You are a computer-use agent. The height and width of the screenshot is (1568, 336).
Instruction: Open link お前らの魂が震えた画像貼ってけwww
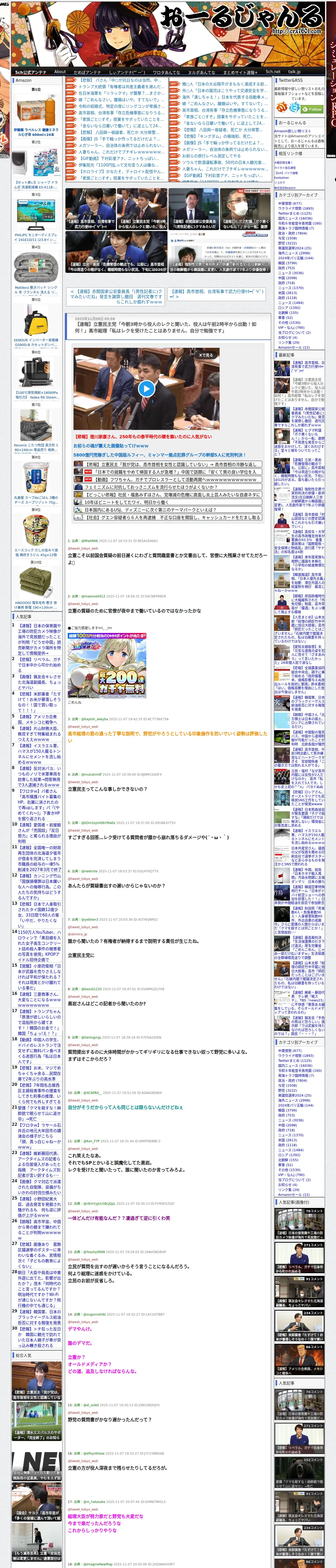(x=111, y=446)
